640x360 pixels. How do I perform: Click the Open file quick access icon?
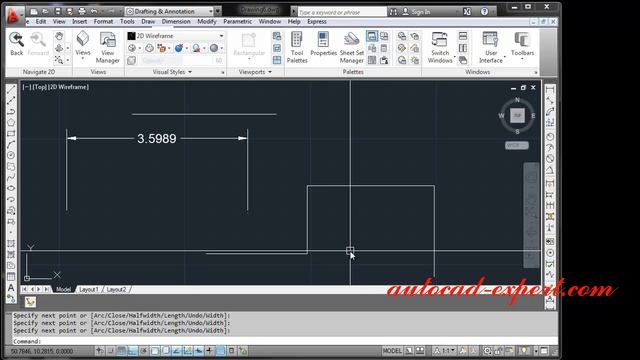45,11
